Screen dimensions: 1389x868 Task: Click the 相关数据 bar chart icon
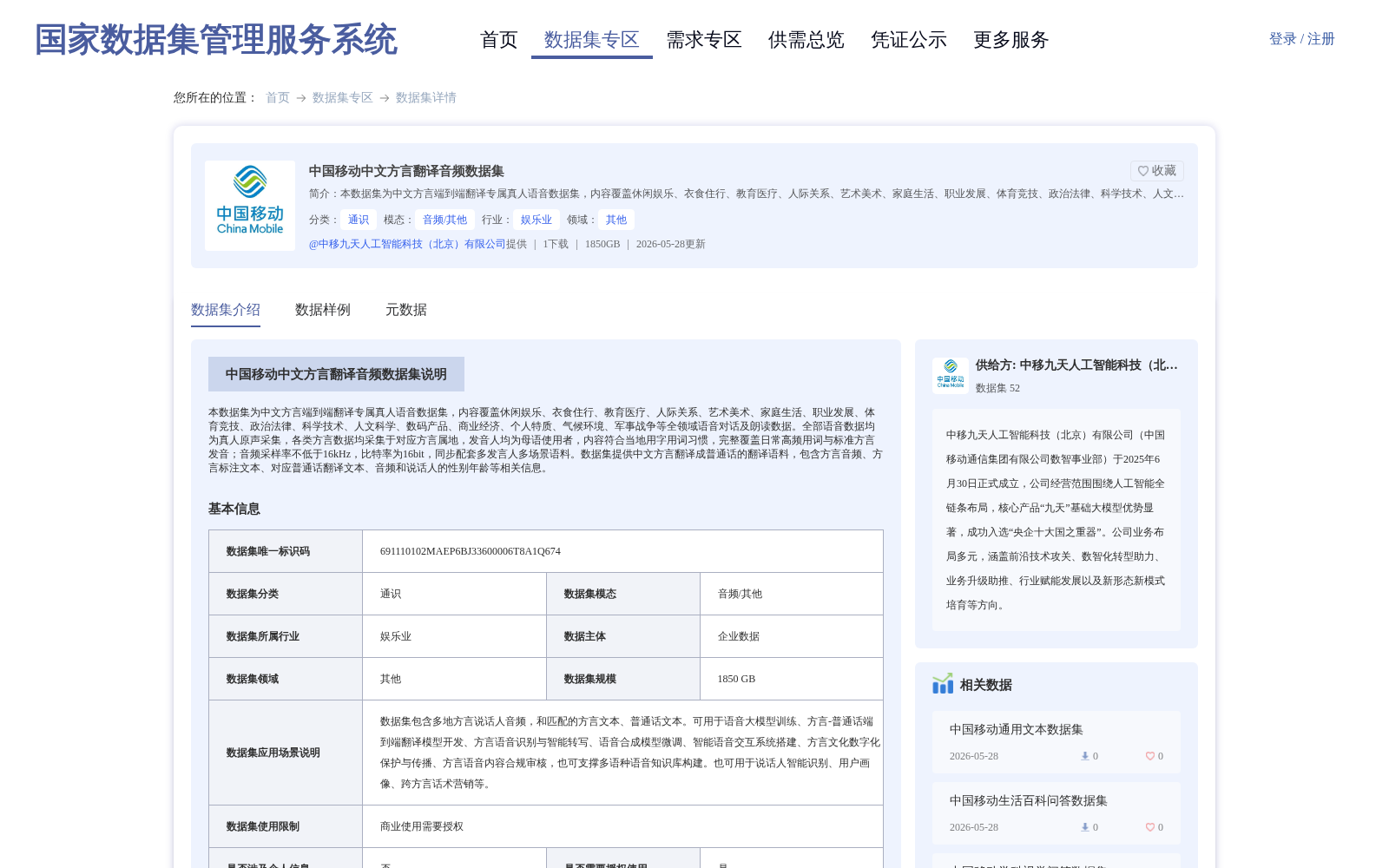point(943,684)
